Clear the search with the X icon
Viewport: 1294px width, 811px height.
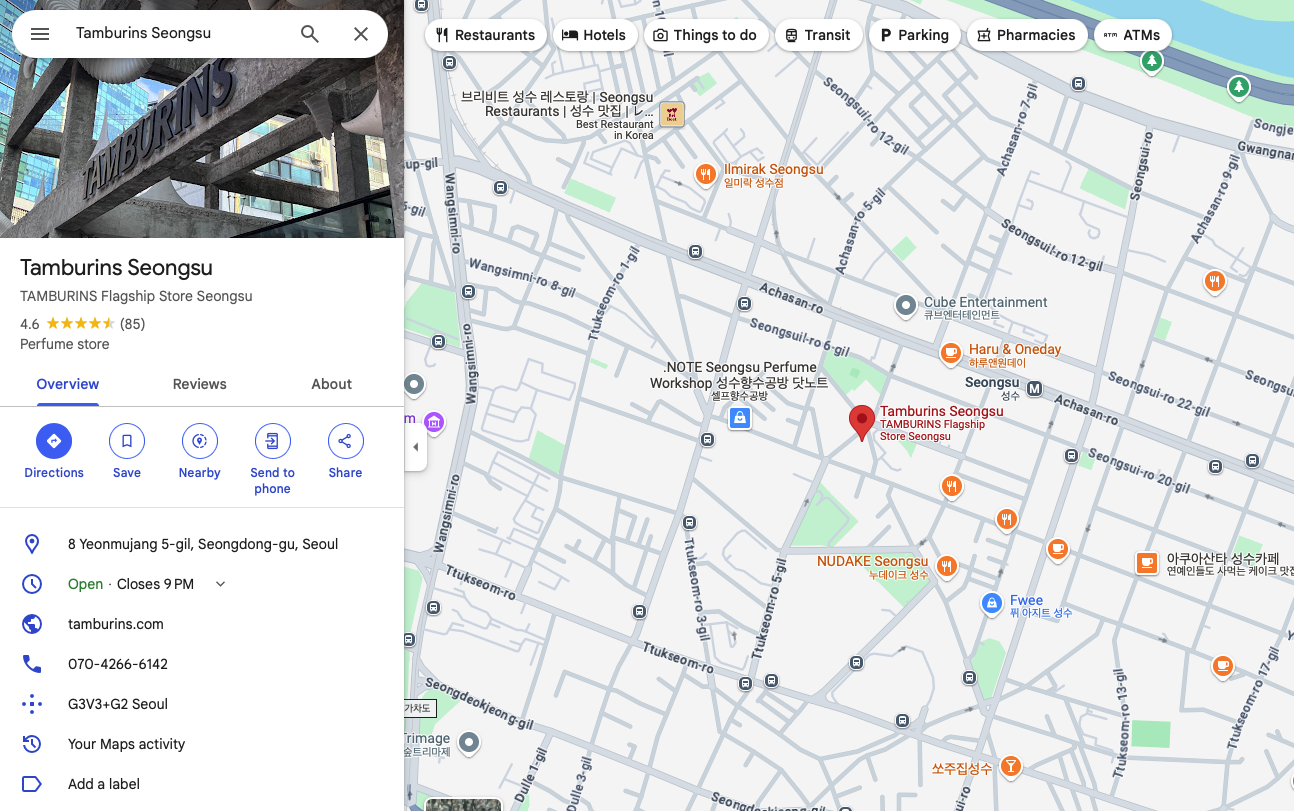[x=361, y=34]
